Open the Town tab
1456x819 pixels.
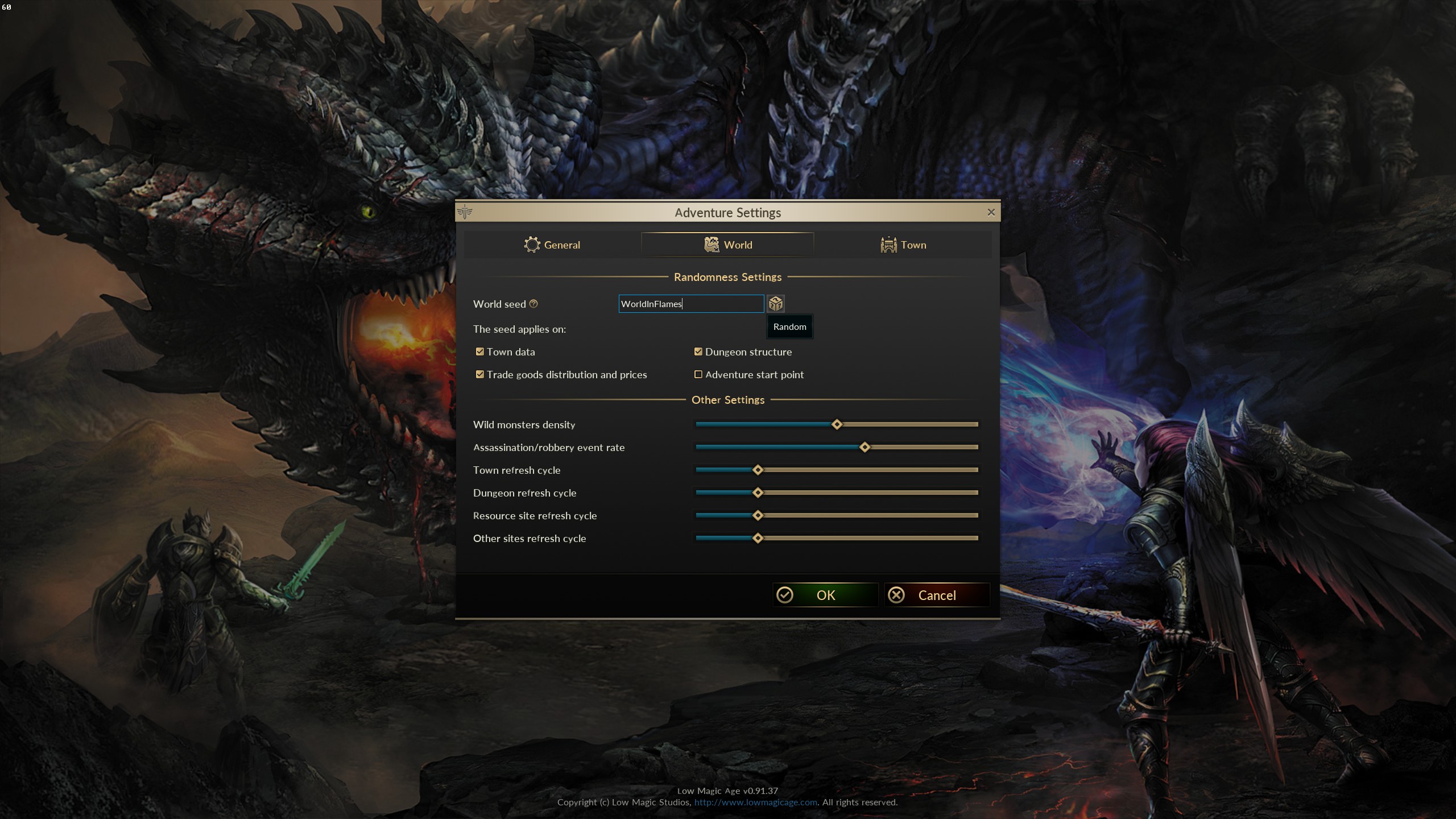(x=904, y=245)
